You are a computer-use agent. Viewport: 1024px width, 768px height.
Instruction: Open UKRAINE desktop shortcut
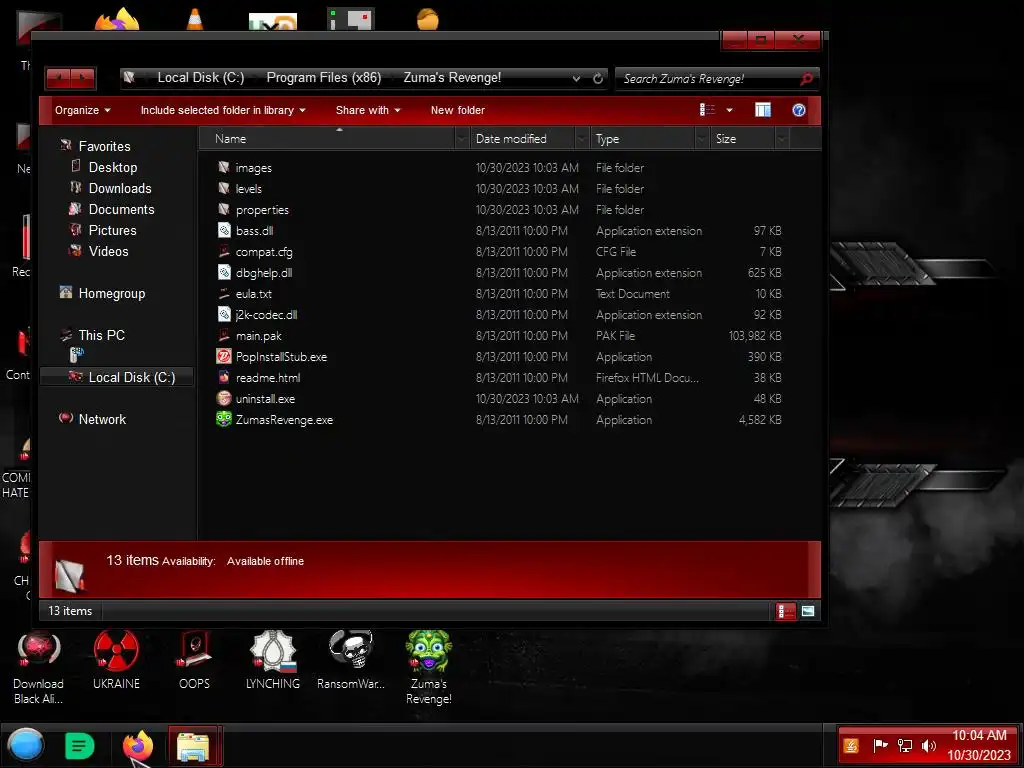tap(116, 660)
